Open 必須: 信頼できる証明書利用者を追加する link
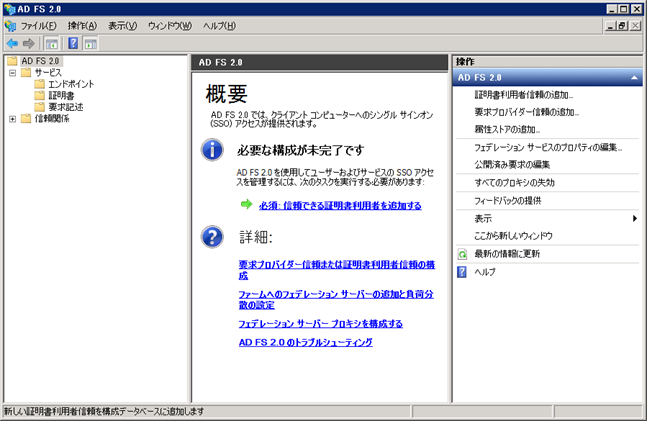 [x=340, y=206]
